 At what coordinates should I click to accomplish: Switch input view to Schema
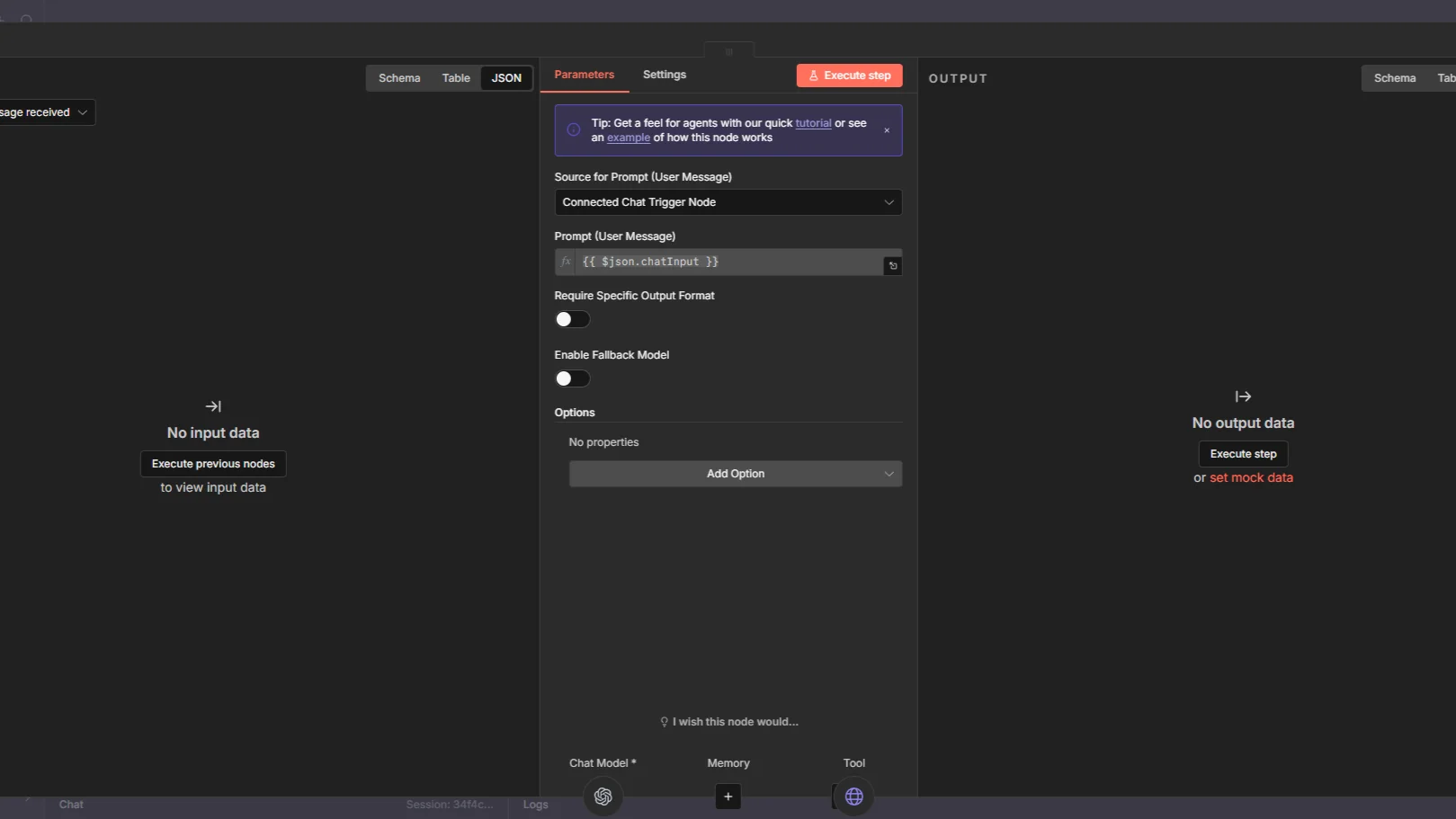click(399, 78)
